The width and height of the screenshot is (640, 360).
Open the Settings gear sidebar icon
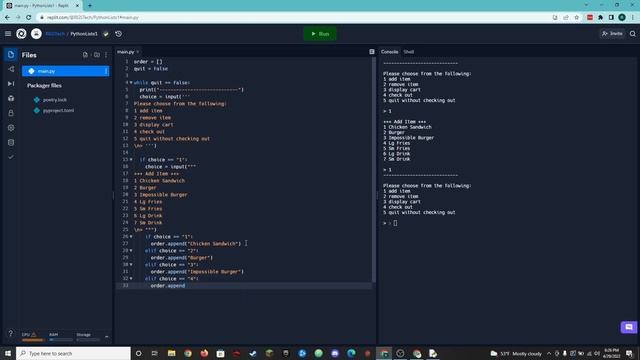[11, 128]
